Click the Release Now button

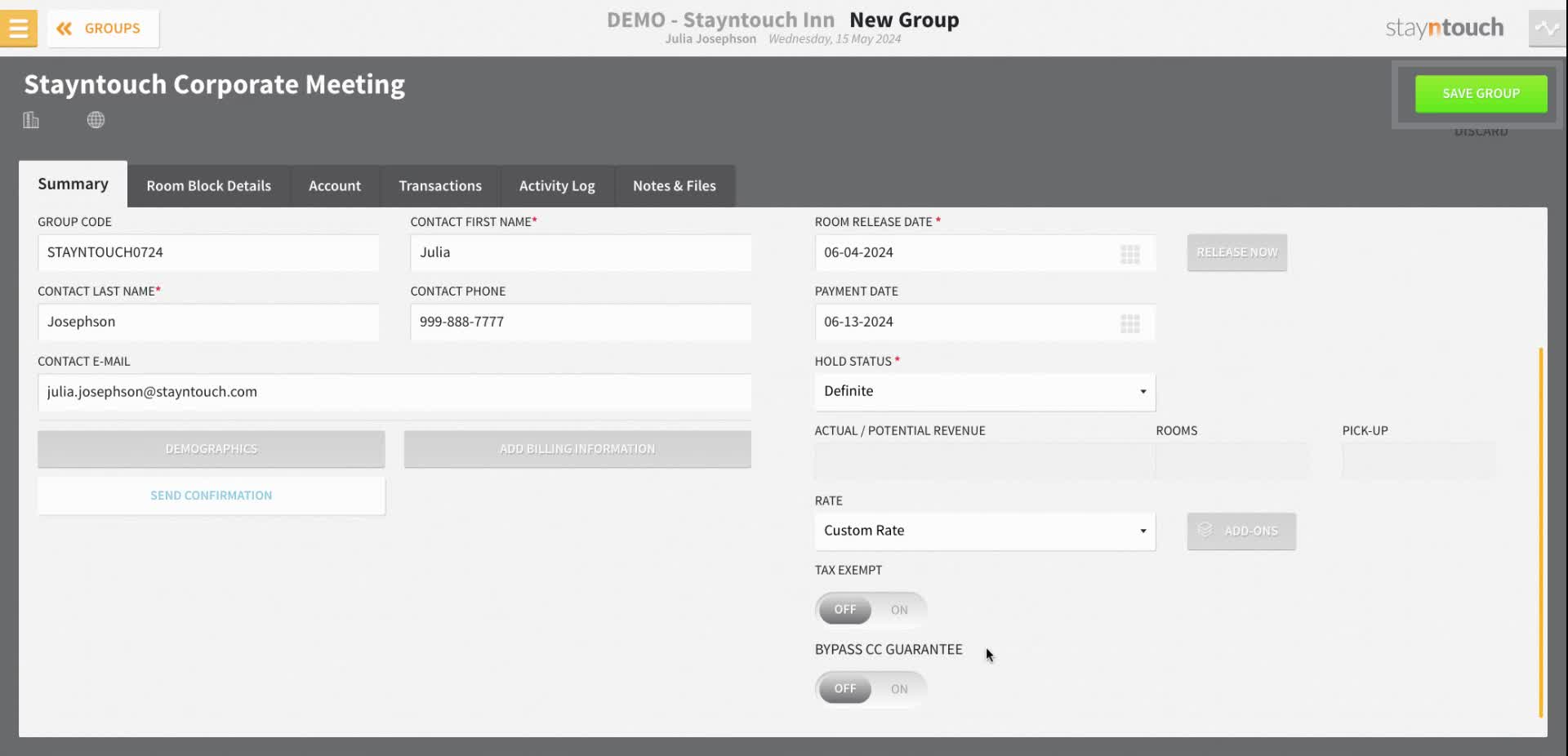[1237, 253]
